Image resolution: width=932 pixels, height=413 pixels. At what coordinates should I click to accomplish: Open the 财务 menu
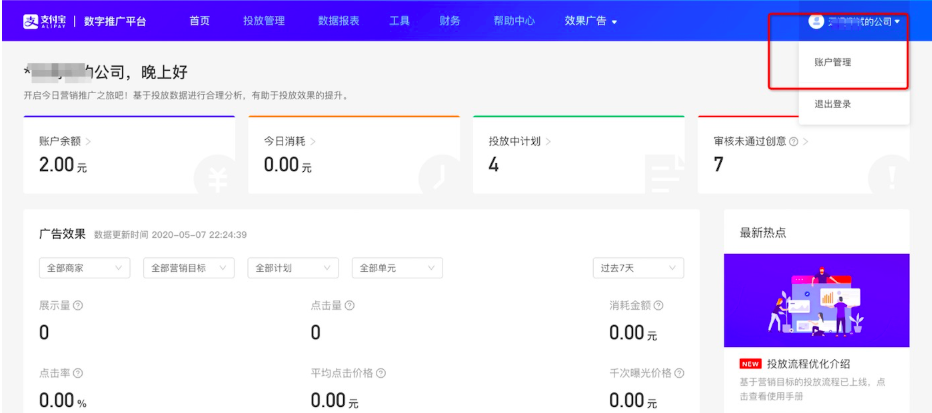coord(450,21)
